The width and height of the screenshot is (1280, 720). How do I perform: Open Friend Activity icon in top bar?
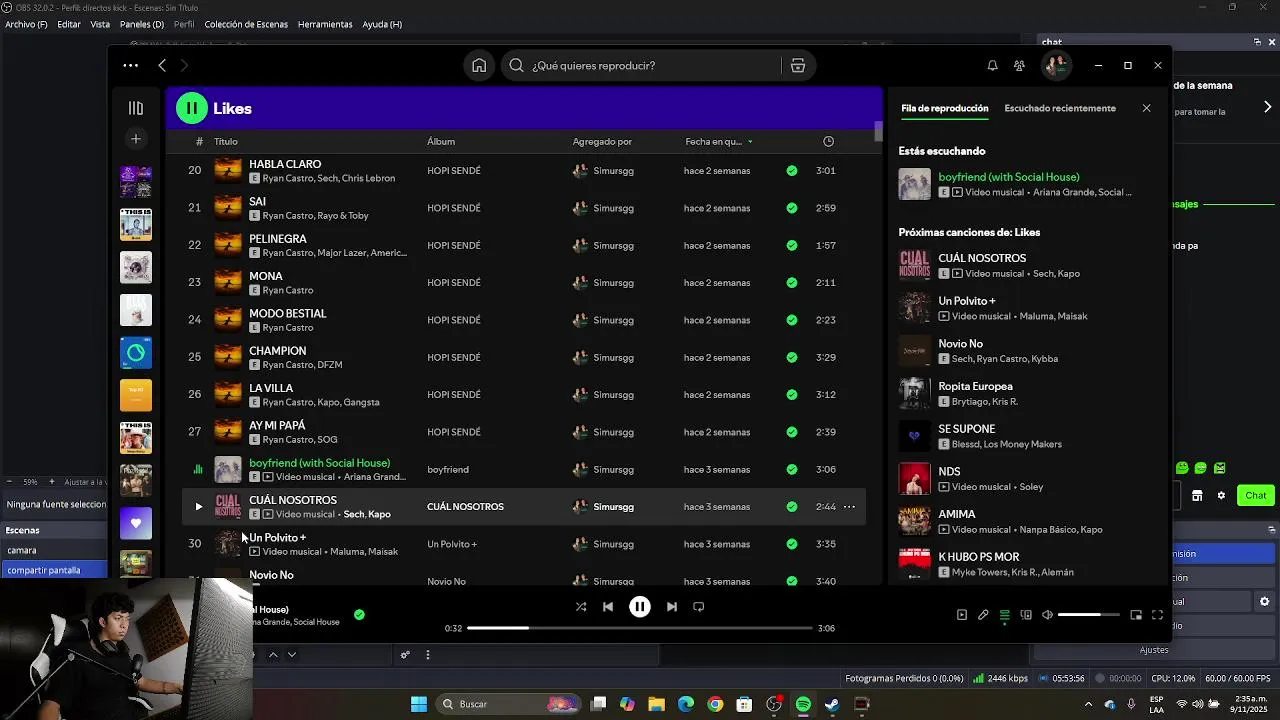click(1019, 66)
